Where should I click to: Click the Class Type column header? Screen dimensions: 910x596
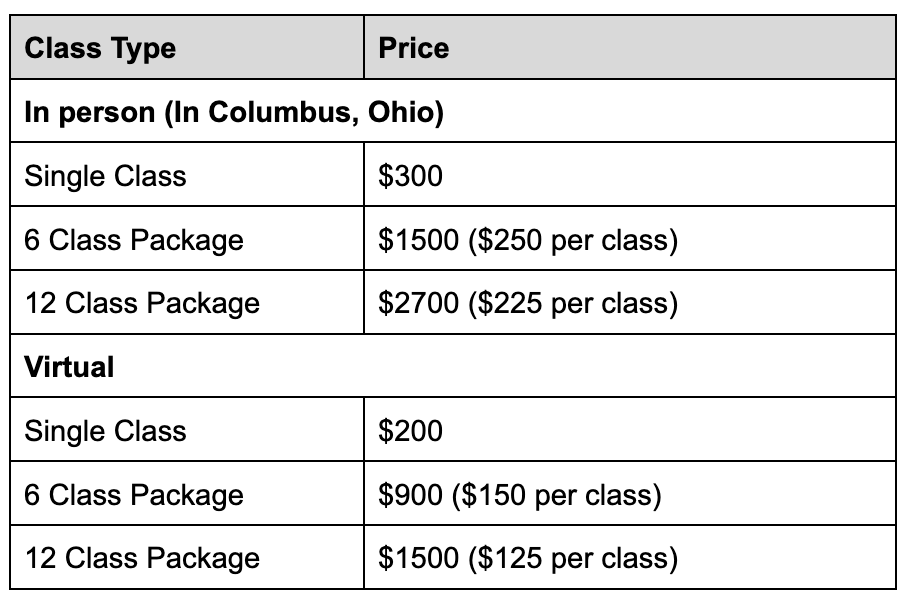(x=187, y=47)
